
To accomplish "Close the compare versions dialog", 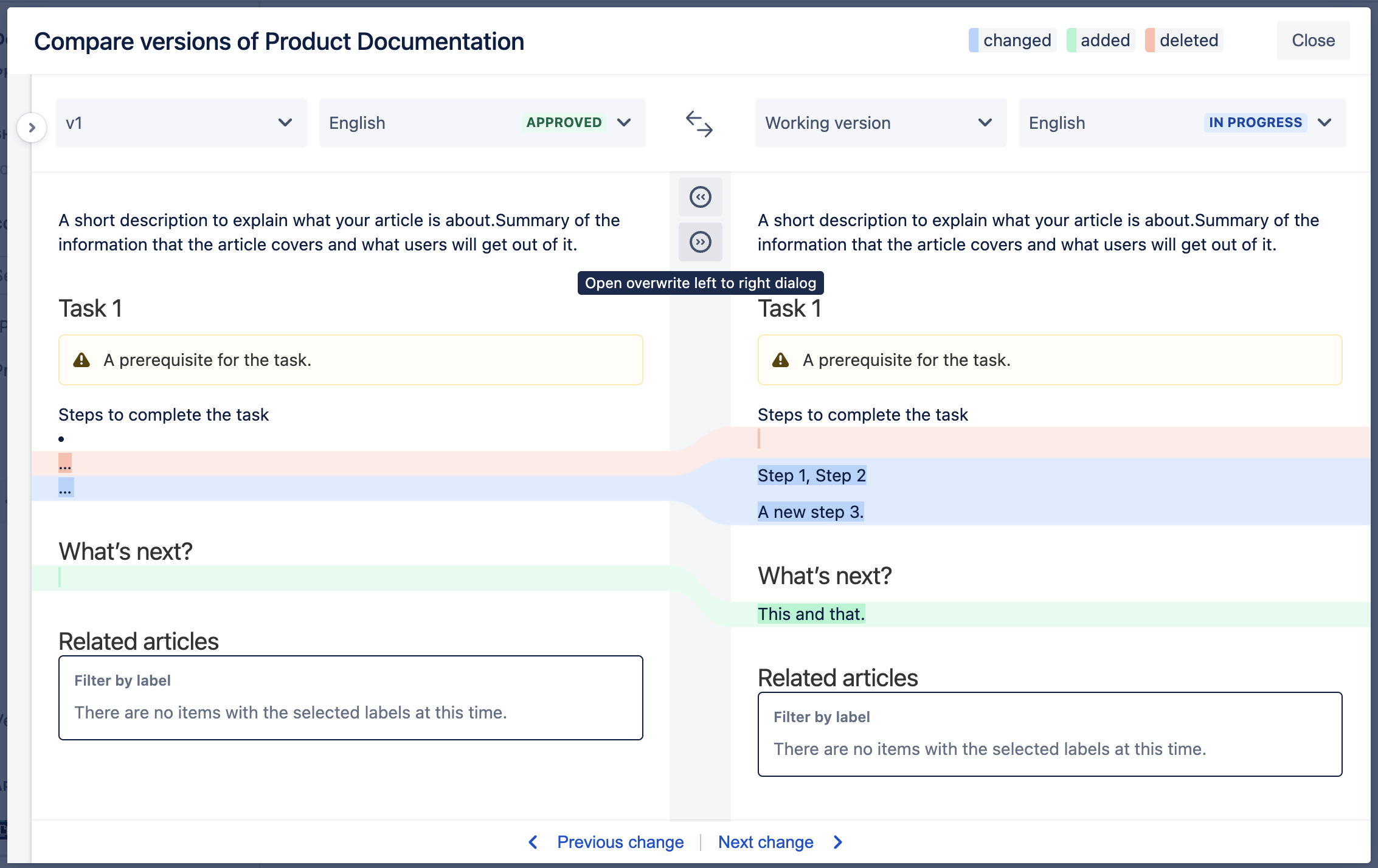I will tap(1312, 41).
